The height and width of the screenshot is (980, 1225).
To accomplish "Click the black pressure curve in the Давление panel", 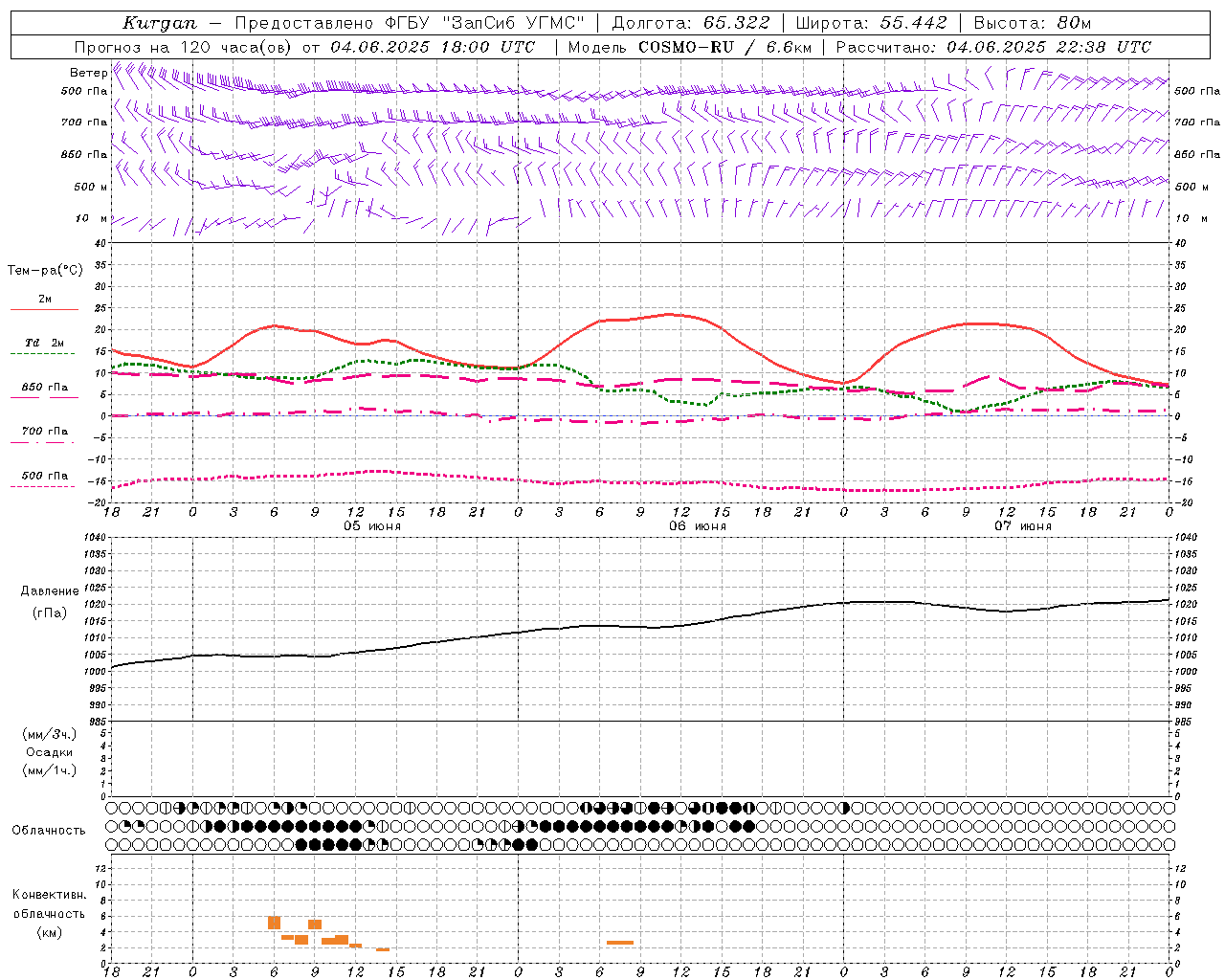I will (x=641, y=627).
